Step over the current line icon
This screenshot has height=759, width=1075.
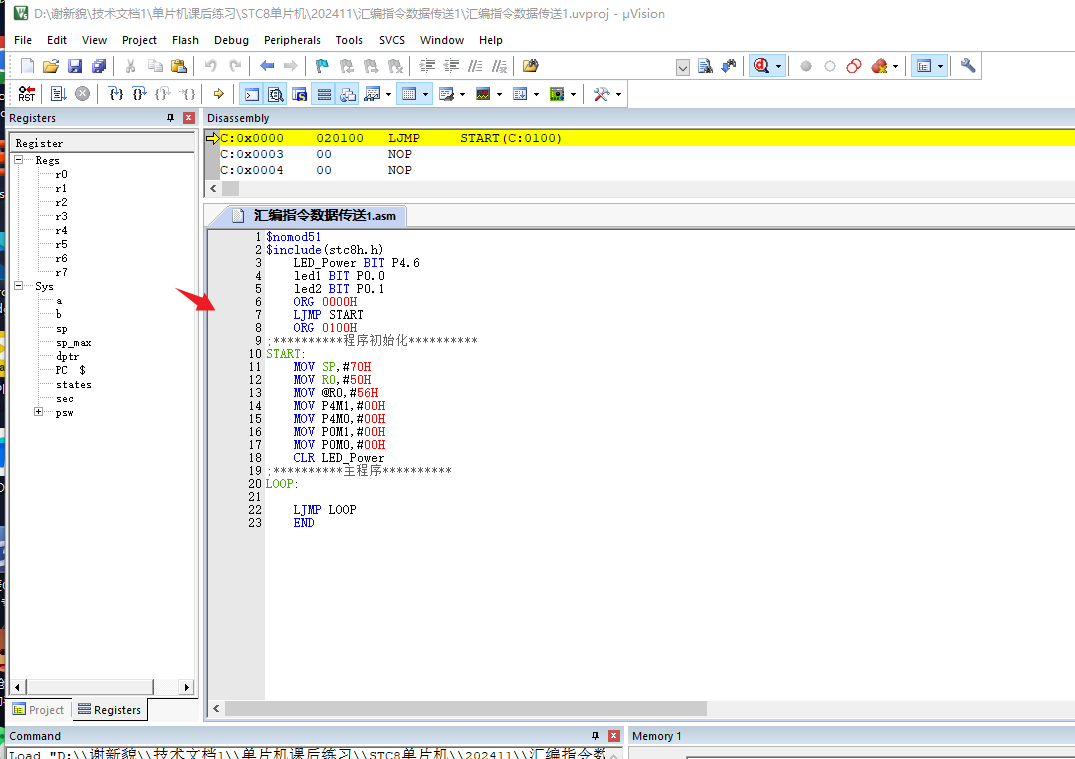[139, 94]
